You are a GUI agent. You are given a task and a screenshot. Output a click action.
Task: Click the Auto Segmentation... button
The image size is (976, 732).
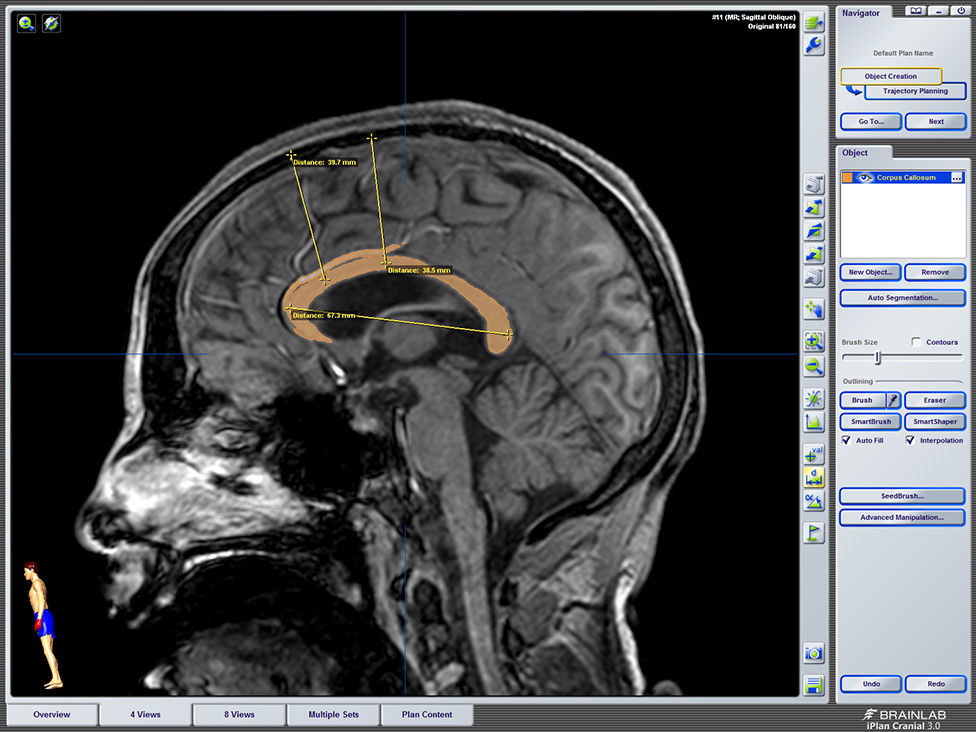pos(902,298)
